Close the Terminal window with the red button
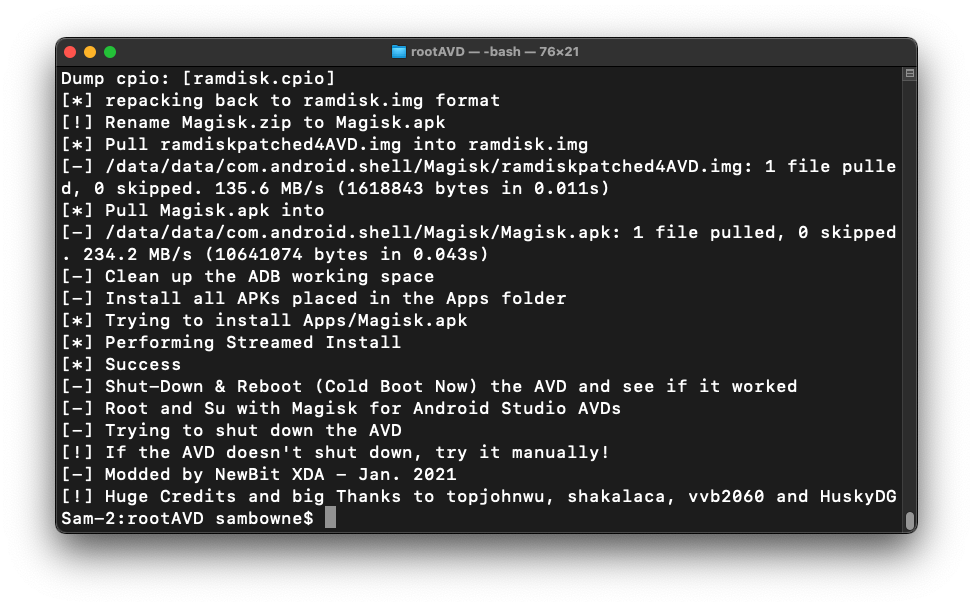The width and height of the screenshot is (973, 607). (x=70, y=52)
